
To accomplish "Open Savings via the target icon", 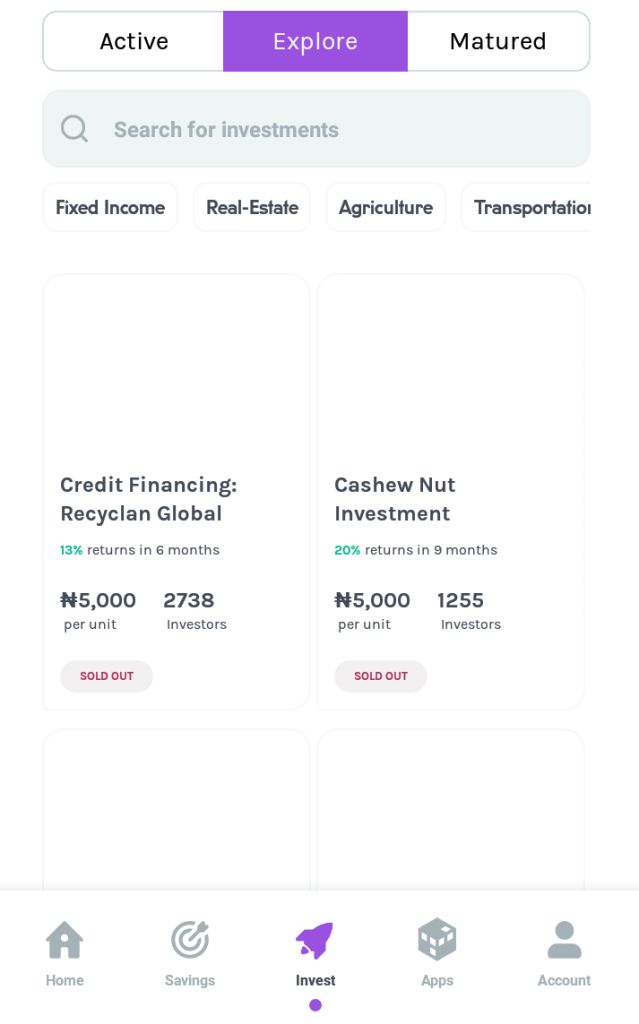I will tap(190, 940).
